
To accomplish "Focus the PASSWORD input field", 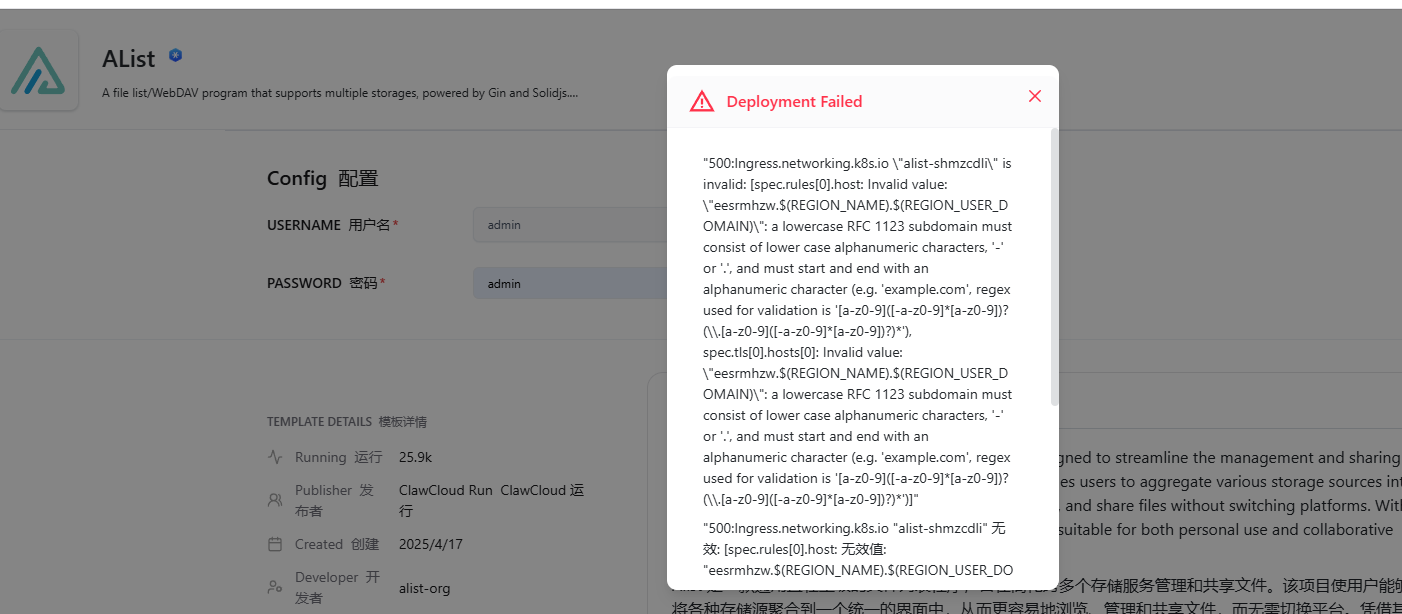I will 570,283.
